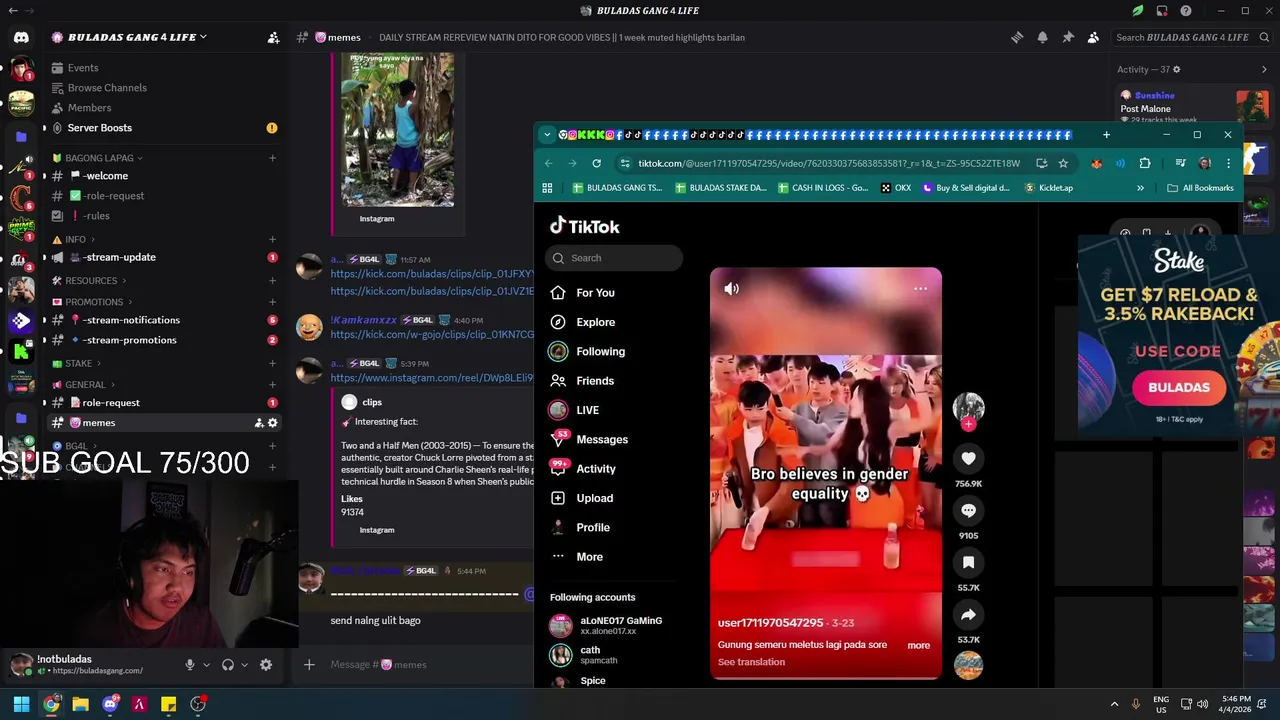Screen dimensions: 1280x720
Task: Open Browse Channels in Discord
Action: [x=107, y=88]
